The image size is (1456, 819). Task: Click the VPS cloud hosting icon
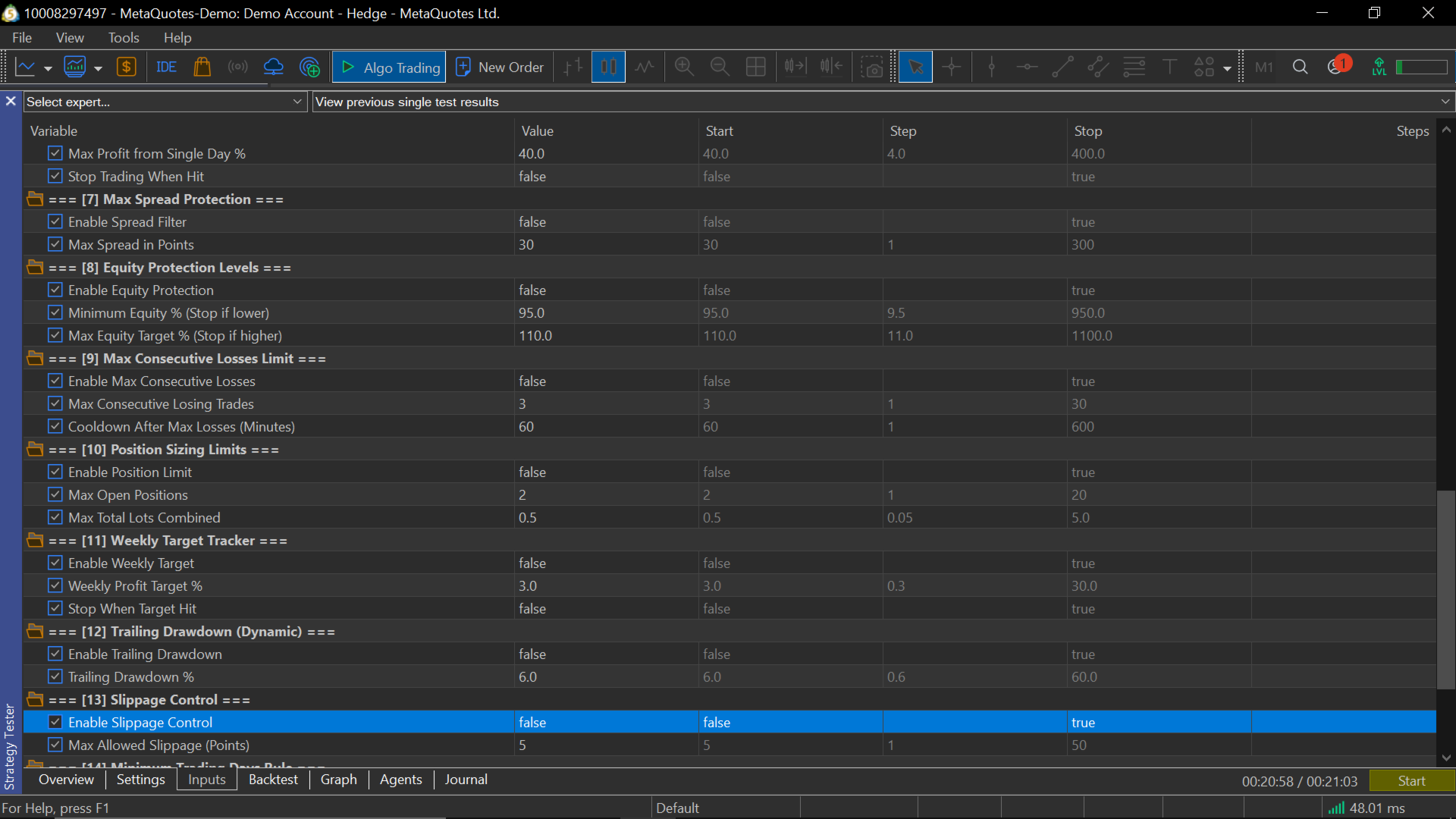coord(273,67)
